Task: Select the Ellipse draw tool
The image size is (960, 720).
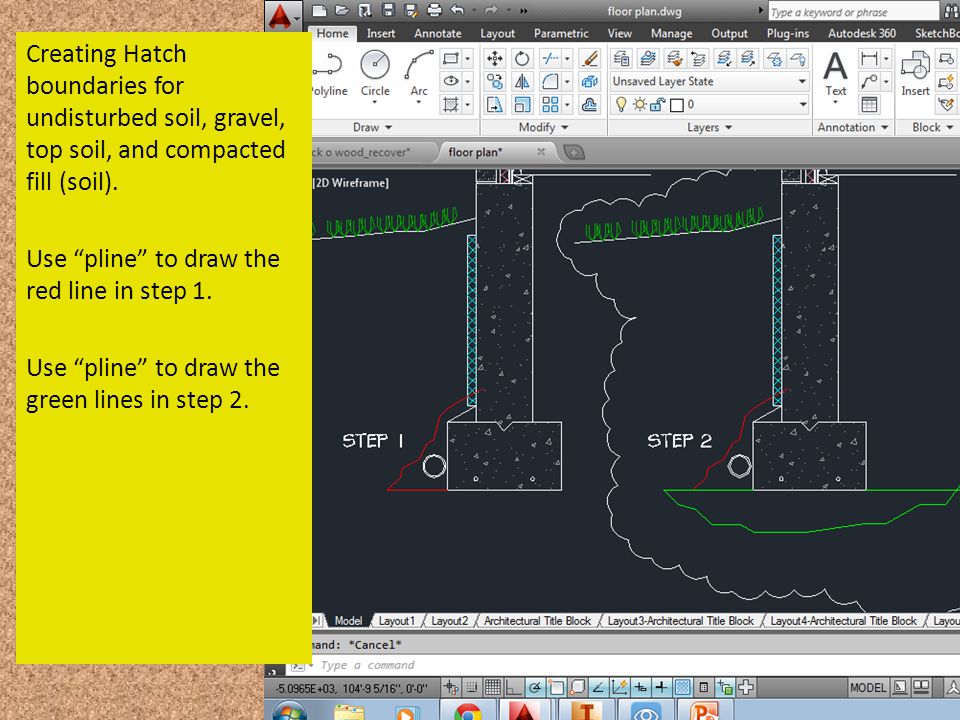Action: [x=451, y=81]
